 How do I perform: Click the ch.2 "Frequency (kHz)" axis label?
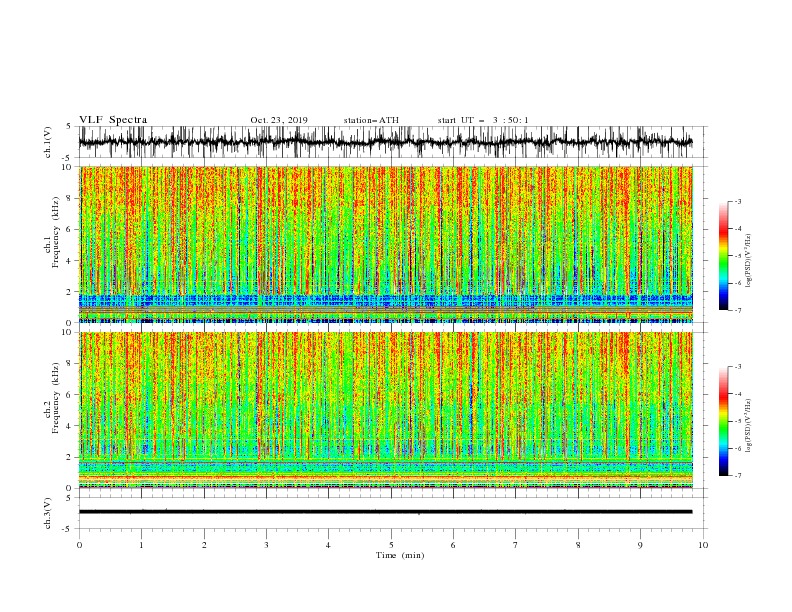(x=56, y=398)
